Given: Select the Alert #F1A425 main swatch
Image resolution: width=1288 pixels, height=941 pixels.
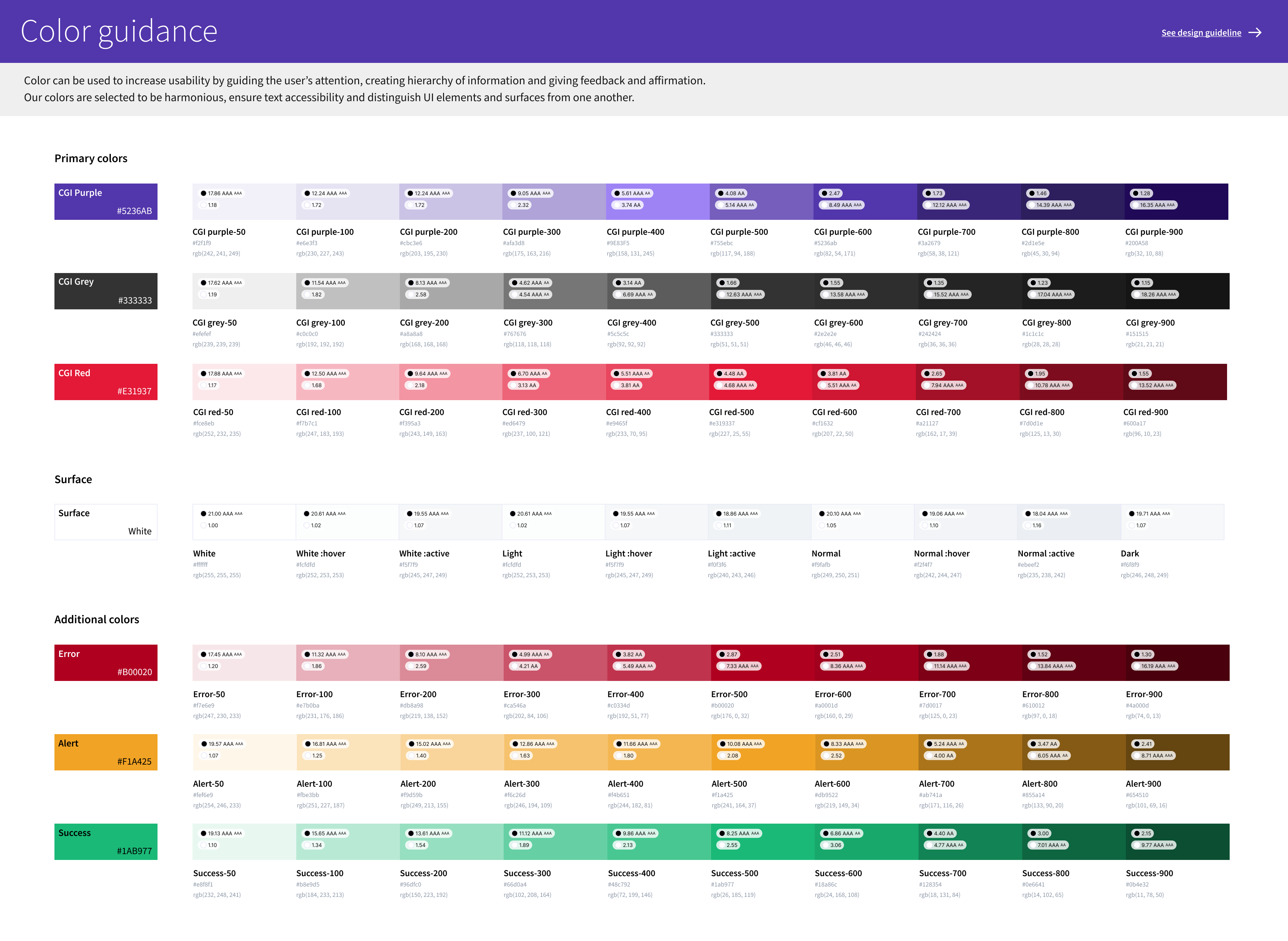Looking at the screenshot, I should tap(106, 752).
